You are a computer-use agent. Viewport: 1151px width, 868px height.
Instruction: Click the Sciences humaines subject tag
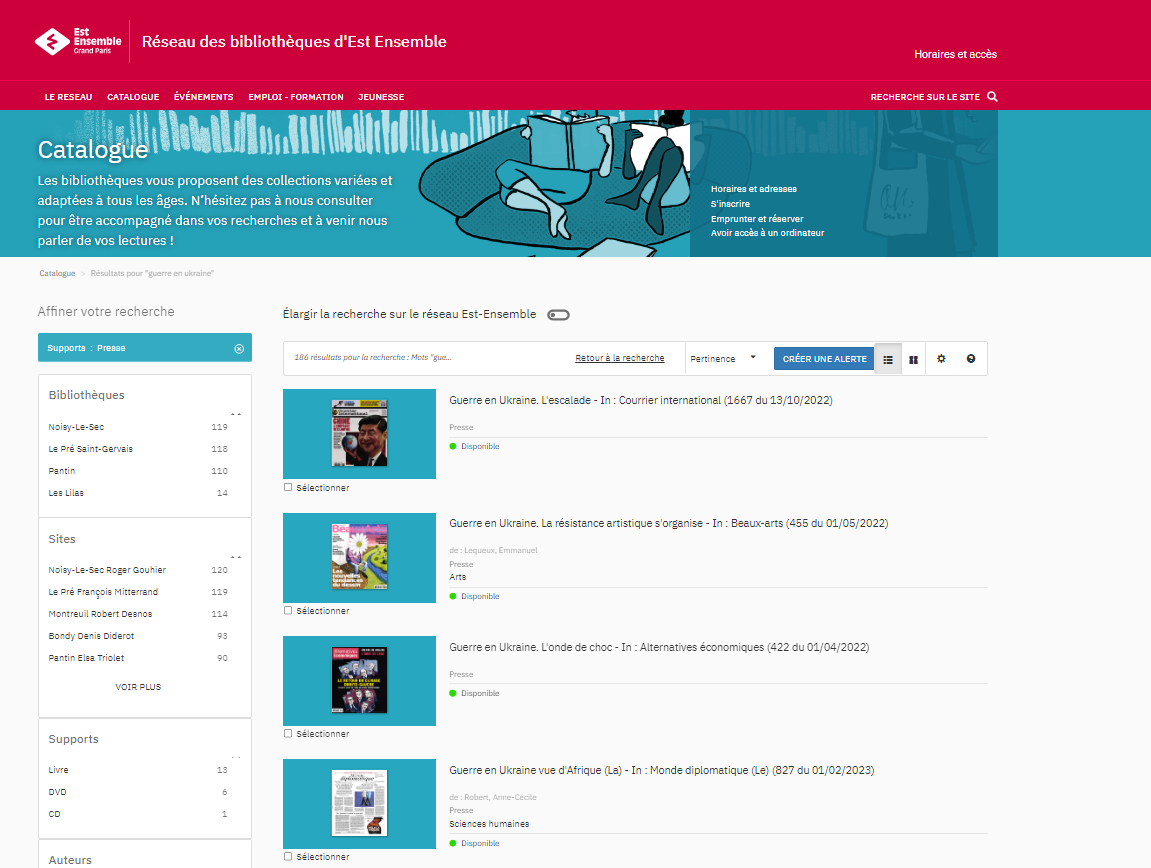point(489,824)
